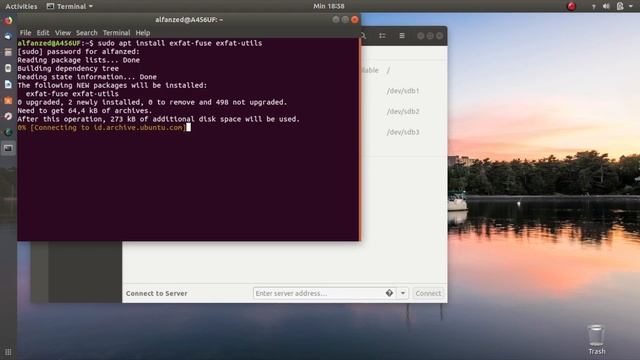Expand the system menu arrow in top bar

pyautogui.click(x=631, y=6)
